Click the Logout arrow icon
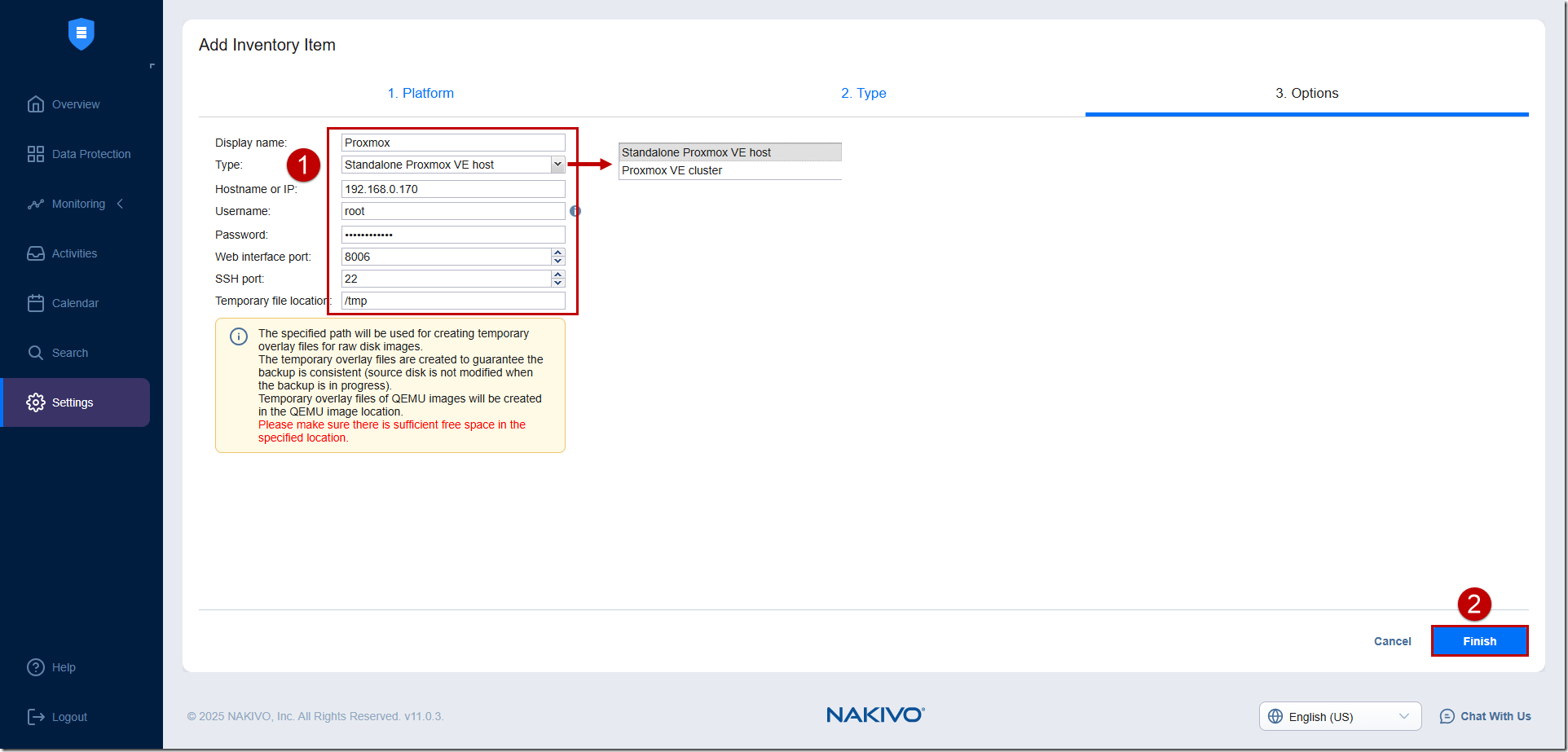Screen dimensions: 1568x752 [x=36, y=717]
